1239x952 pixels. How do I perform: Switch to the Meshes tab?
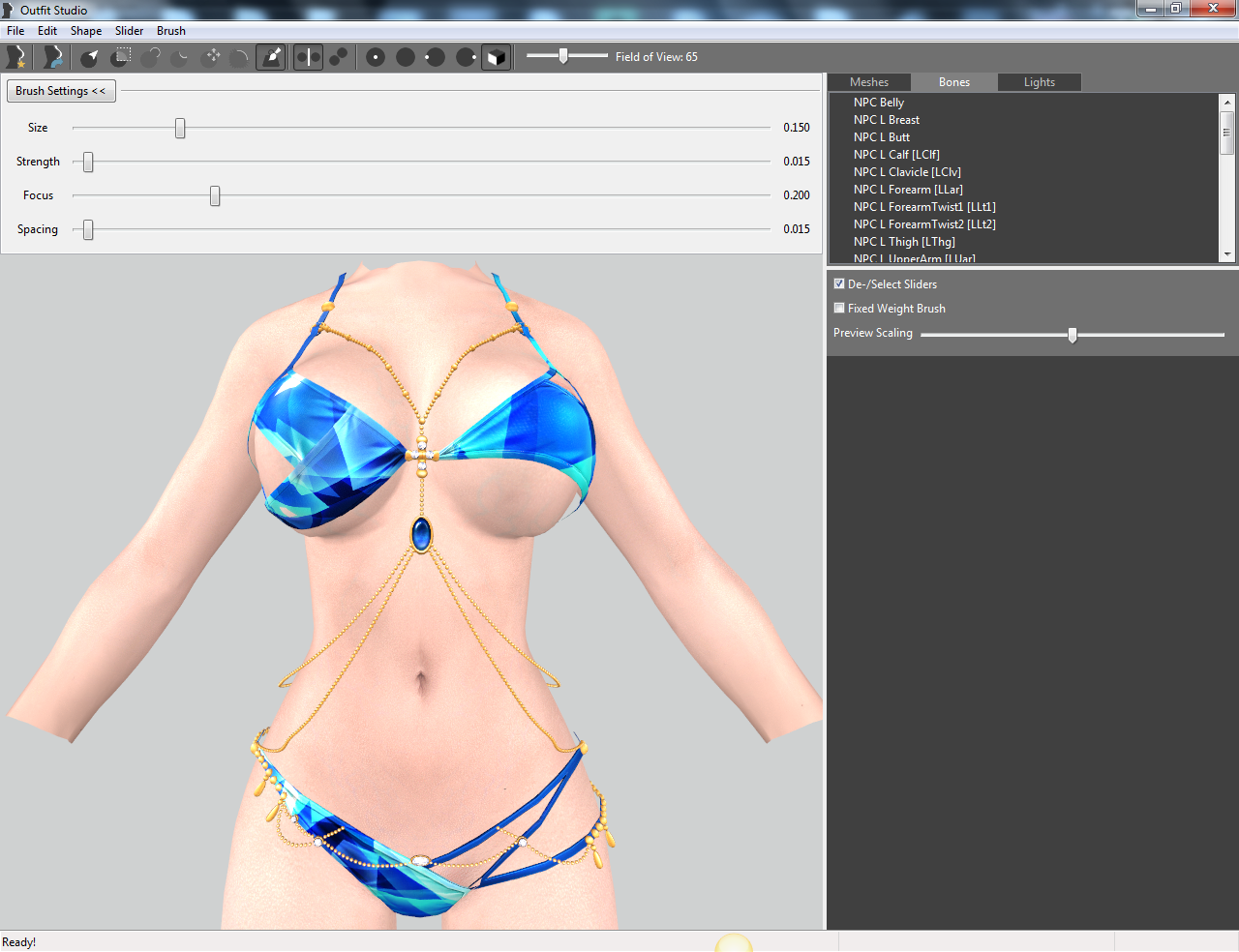tap(869, 82)
